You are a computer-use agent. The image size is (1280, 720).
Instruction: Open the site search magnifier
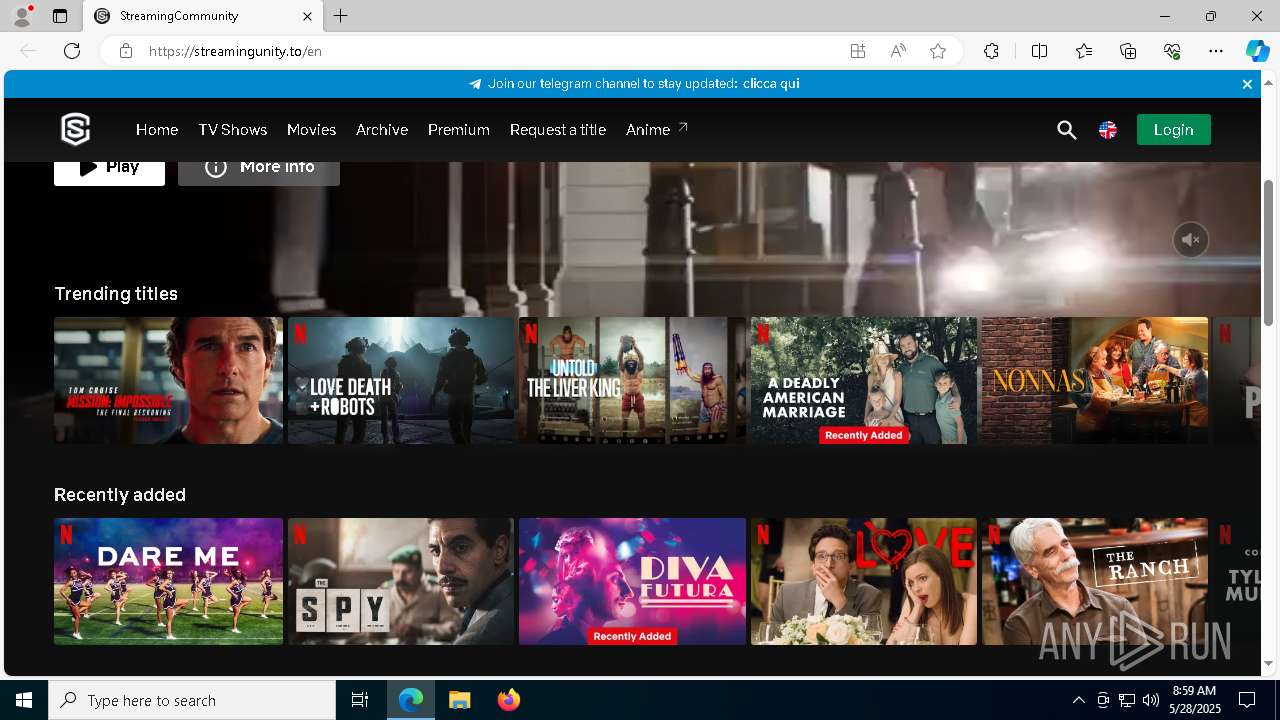point(1067,130)
